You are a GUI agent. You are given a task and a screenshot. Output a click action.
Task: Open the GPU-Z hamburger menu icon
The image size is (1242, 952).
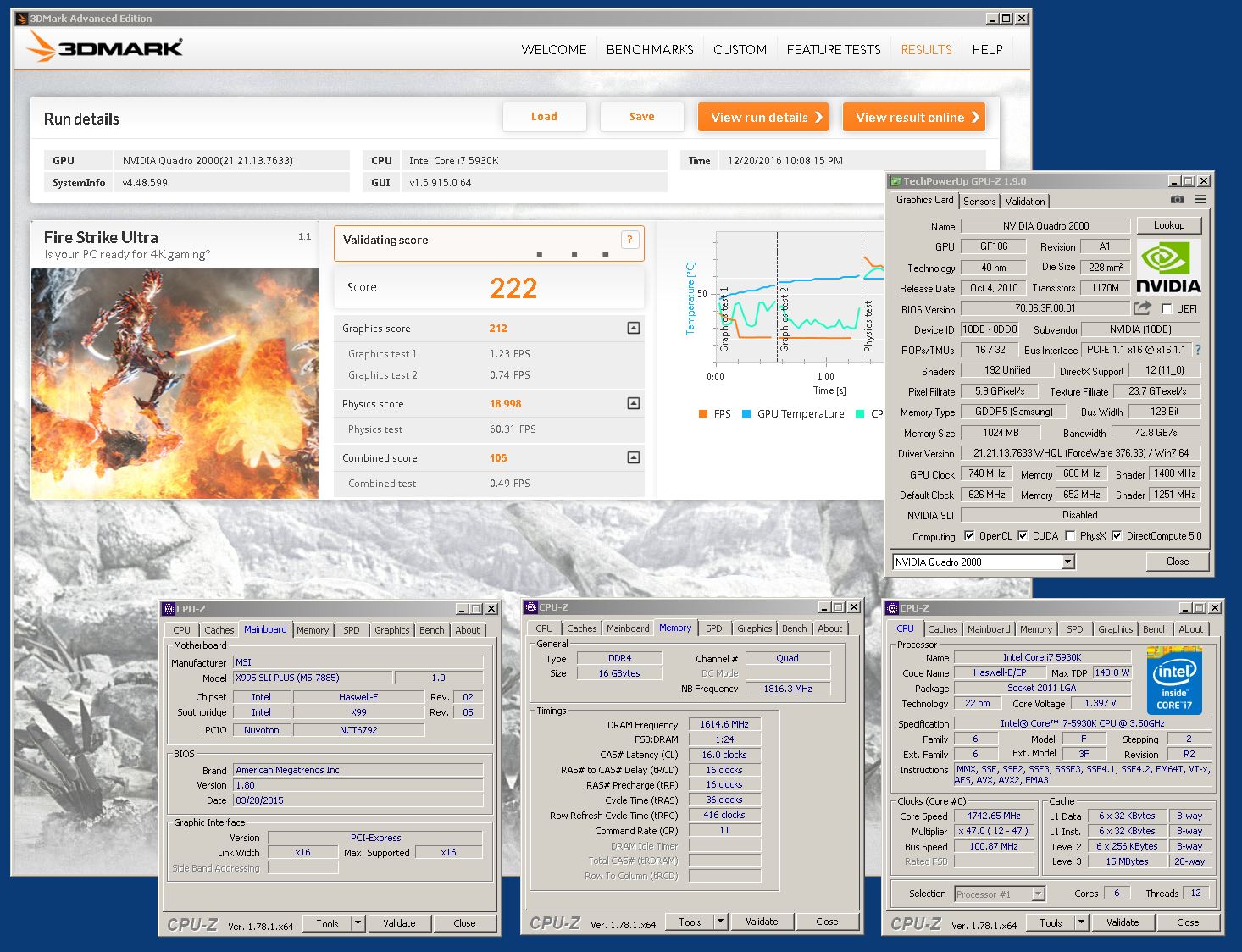coord(1200,200)
